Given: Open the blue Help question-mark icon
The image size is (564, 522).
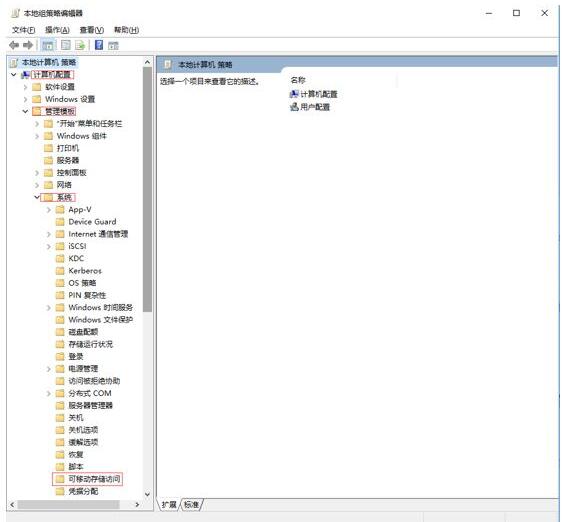Looking at the screenshot, I should click(99, 45).
